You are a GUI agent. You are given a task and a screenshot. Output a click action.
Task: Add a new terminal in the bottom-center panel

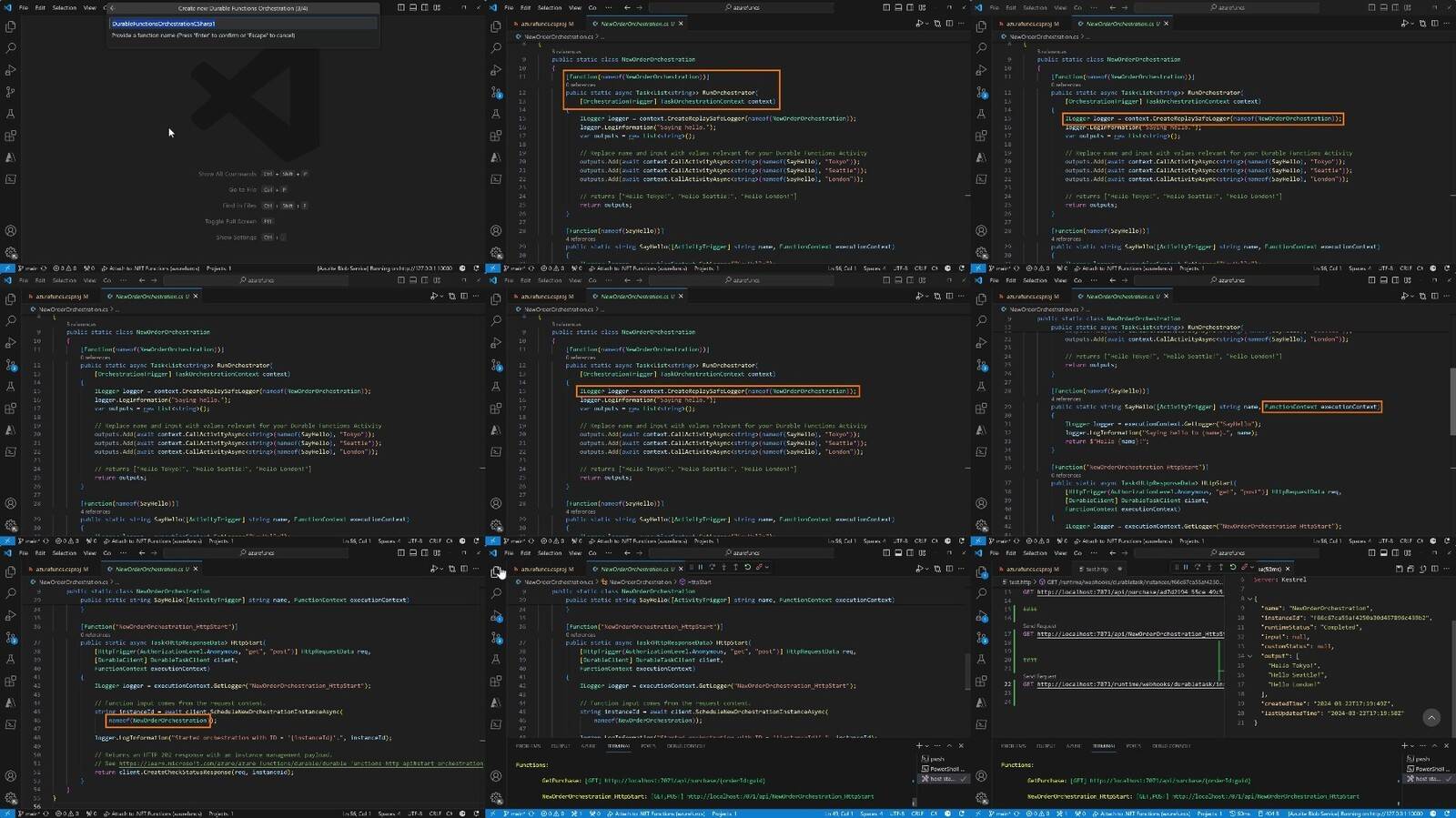pos(920,746)
